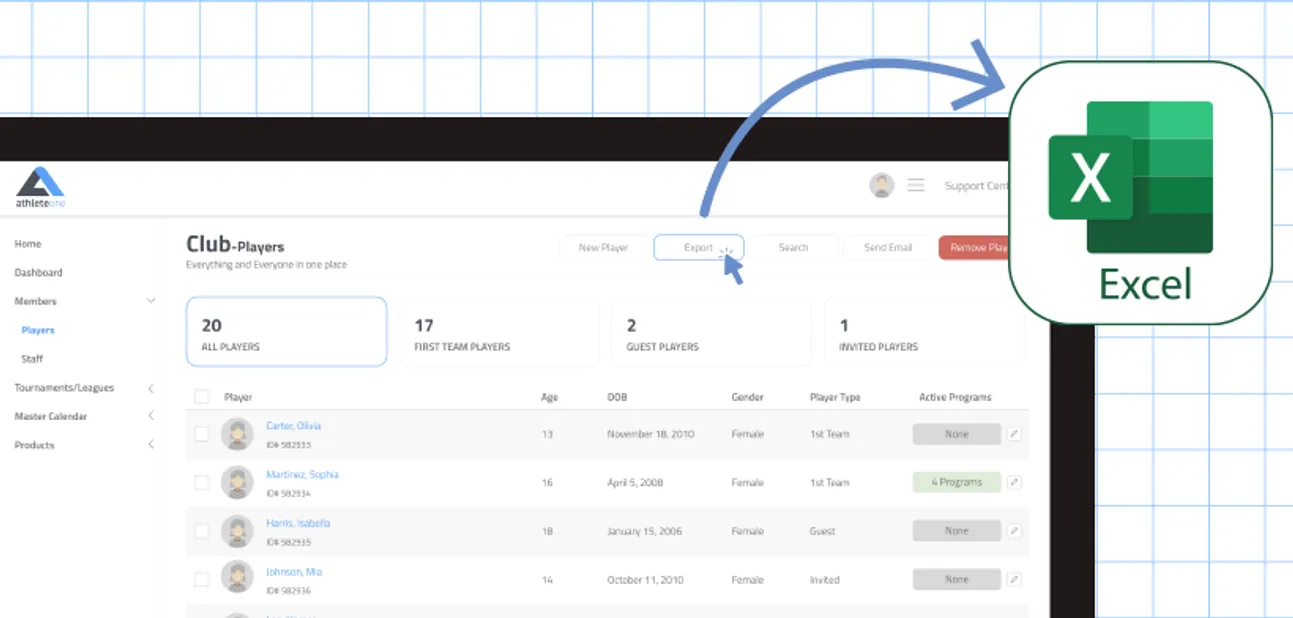Click the ID# 582934 text
This screenshot has width=1293, height=618.
(288, 493)
